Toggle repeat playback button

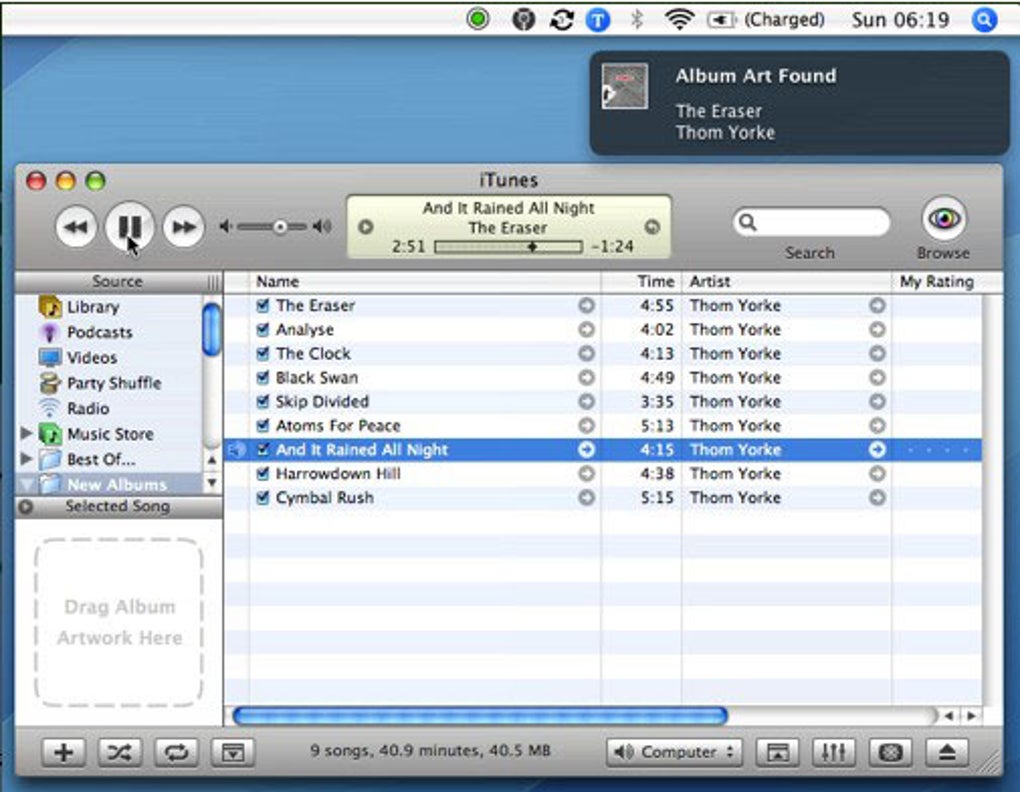[176, 752]
